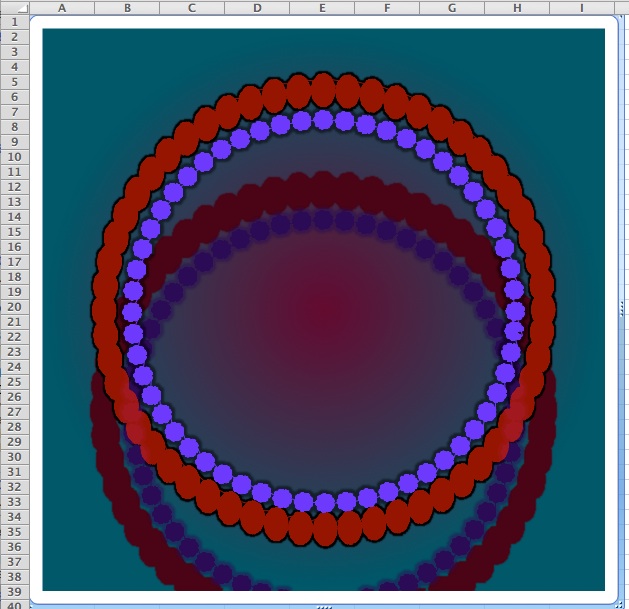The width and height of the screenshot is (629, 609).
Task: Select row 24 header
Action: pyautogui.click(x=14, y=367)
